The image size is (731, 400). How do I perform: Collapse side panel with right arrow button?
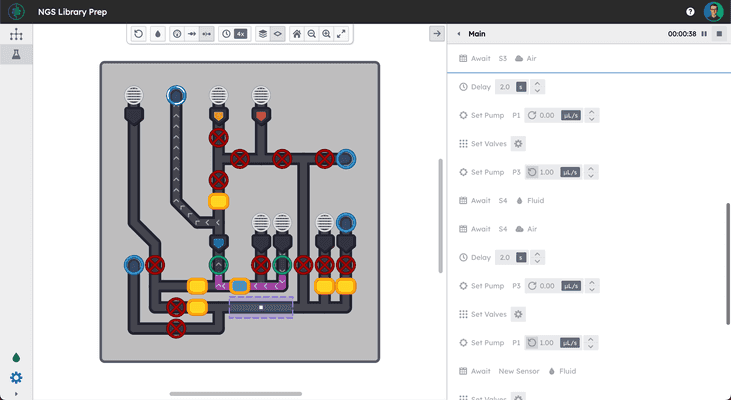coord(437,34)
